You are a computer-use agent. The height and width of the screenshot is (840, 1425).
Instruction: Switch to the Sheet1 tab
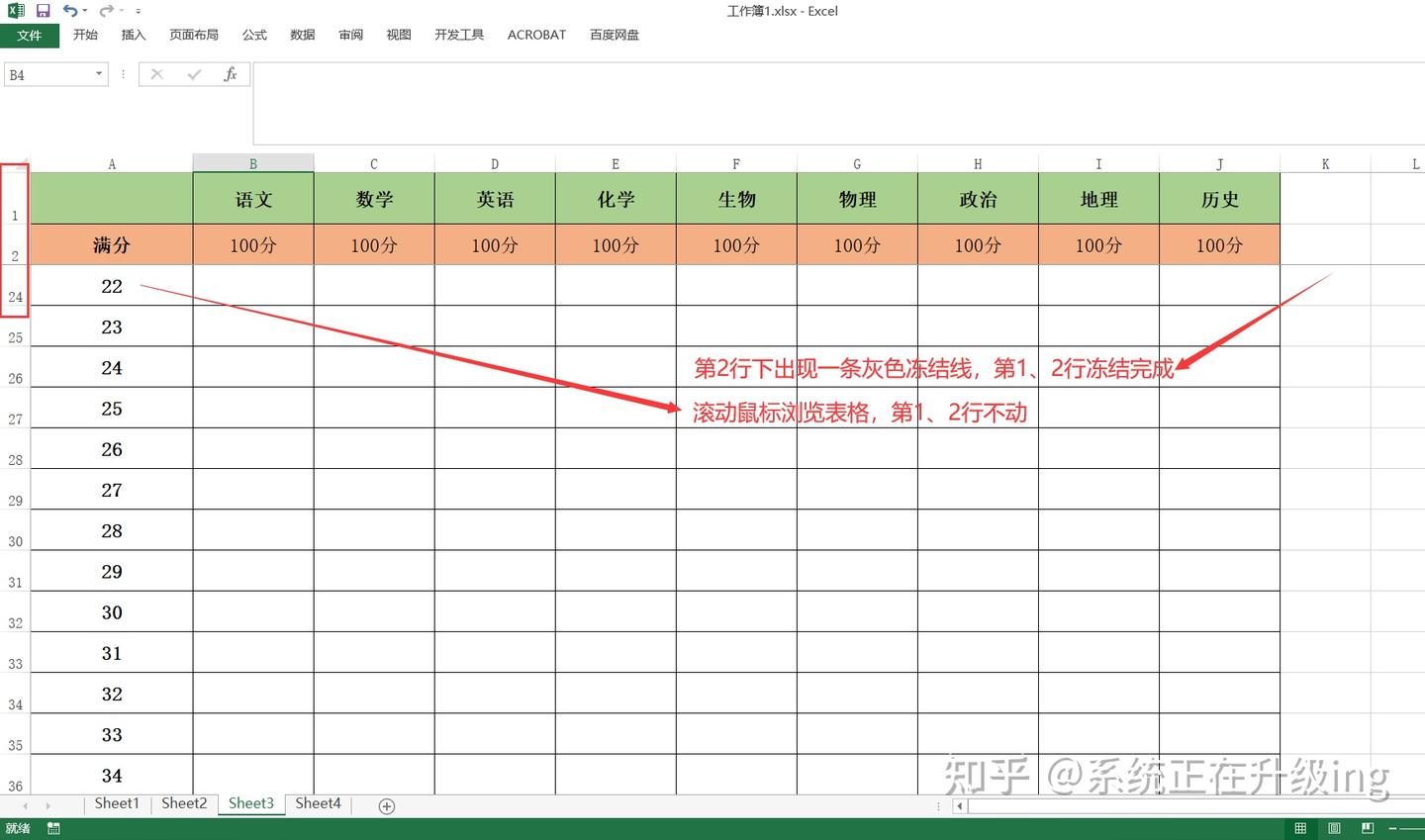click(x=117, y=803)
